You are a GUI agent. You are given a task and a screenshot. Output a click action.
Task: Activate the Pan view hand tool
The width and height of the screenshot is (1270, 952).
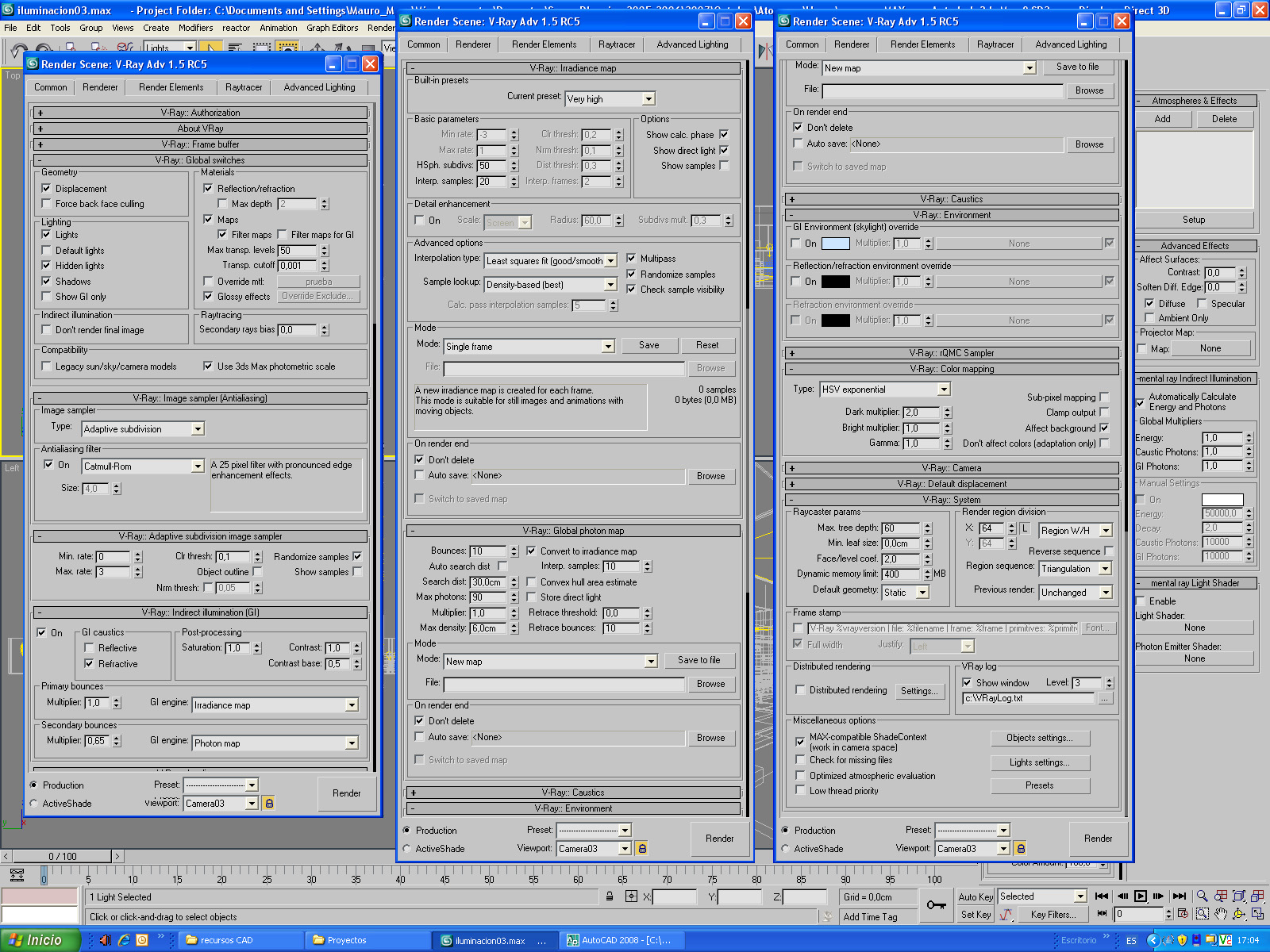1221,914
